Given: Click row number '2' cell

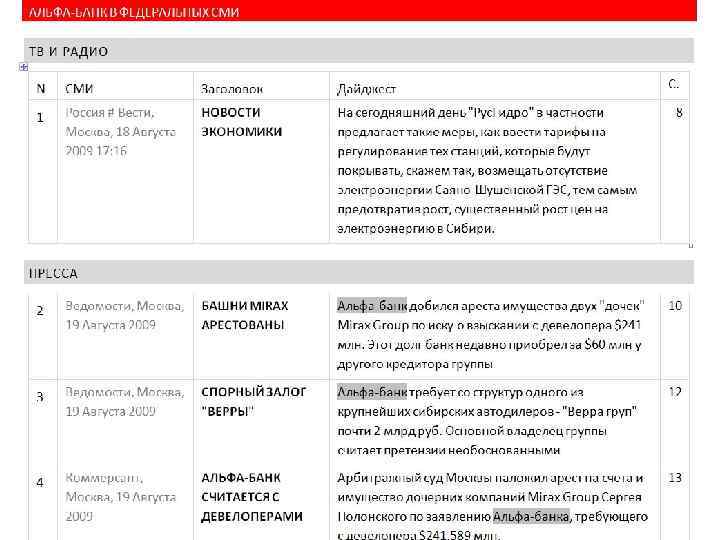Looking at the screenshot, I should coord(40,311).
